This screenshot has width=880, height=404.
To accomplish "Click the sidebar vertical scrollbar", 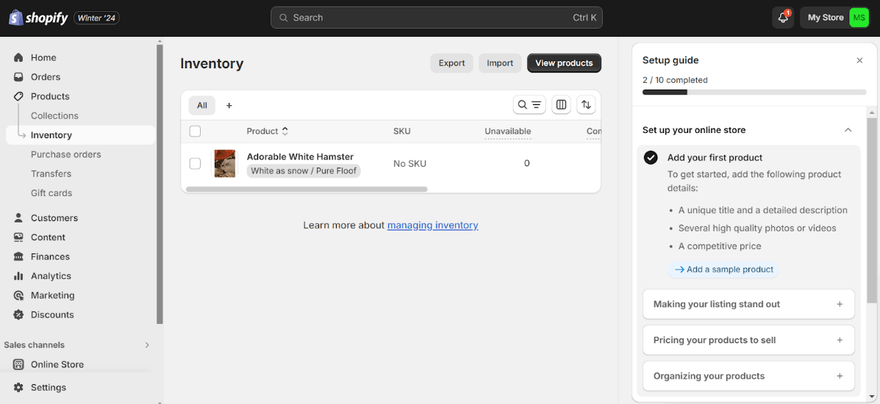I will 159,184.
